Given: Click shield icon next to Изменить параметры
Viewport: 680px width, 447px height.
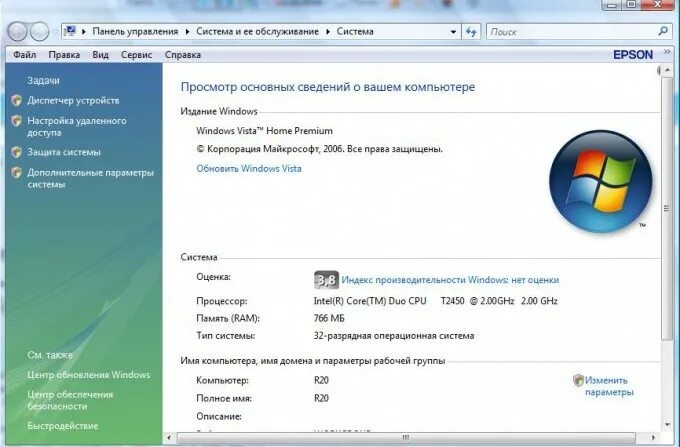Looking at the screenshot, I should tap(578, 380).
